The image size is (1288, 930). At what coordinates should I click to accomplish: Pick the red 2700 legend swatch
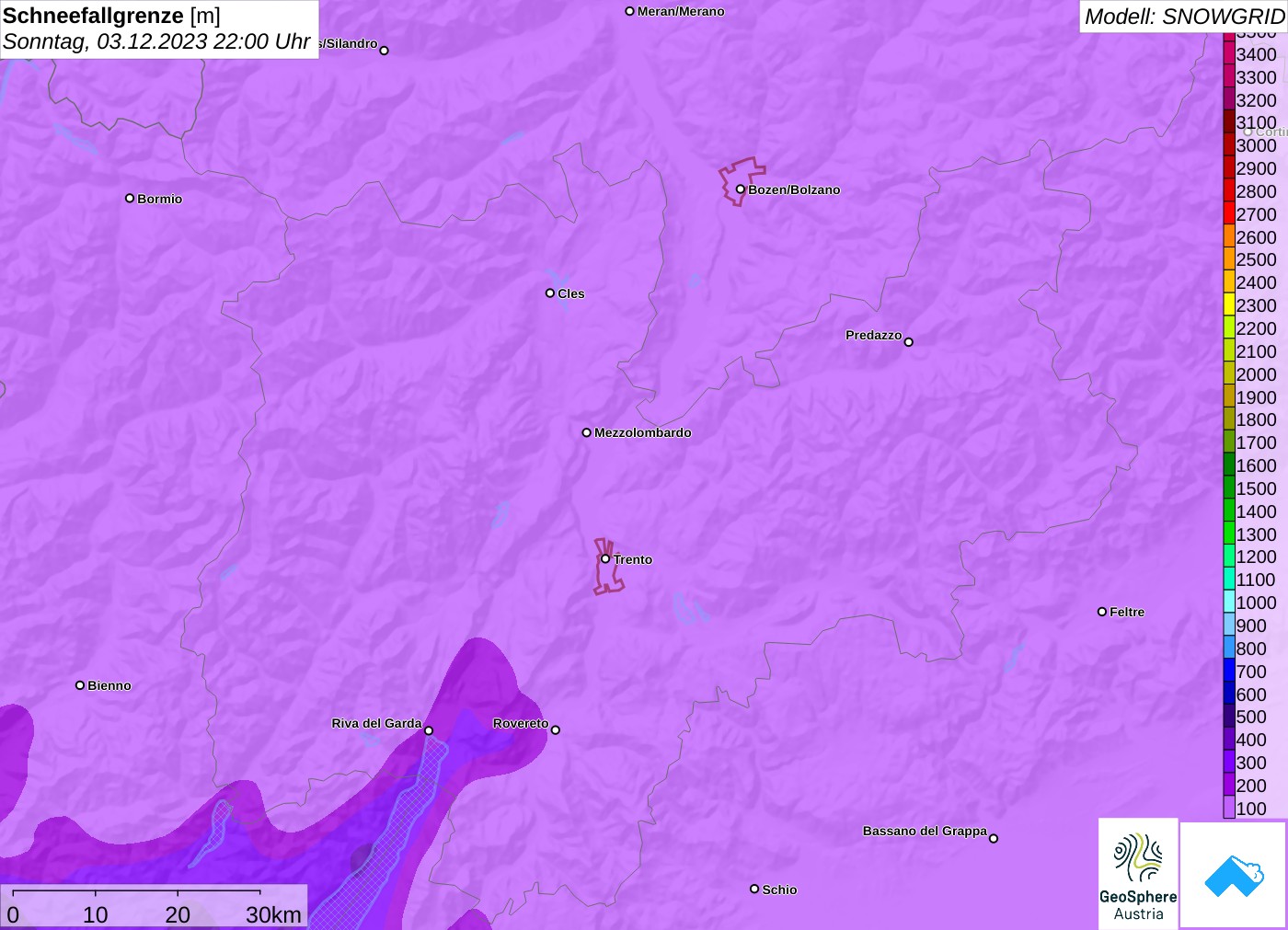pyautogui.click(x=1229, y=213)
